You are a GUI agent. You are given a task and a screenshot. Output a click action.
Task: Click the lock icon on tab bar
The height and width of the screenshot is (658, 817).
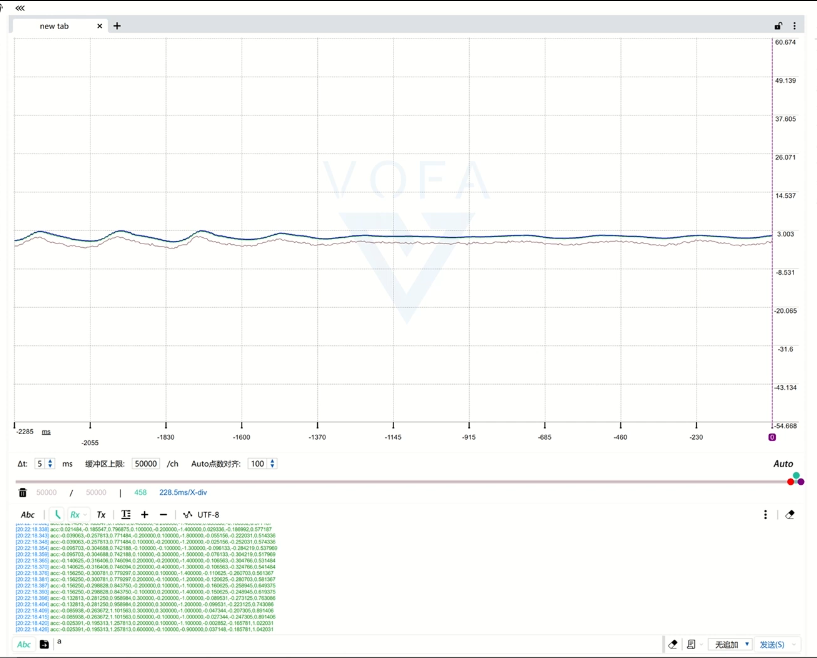(778, 26)
